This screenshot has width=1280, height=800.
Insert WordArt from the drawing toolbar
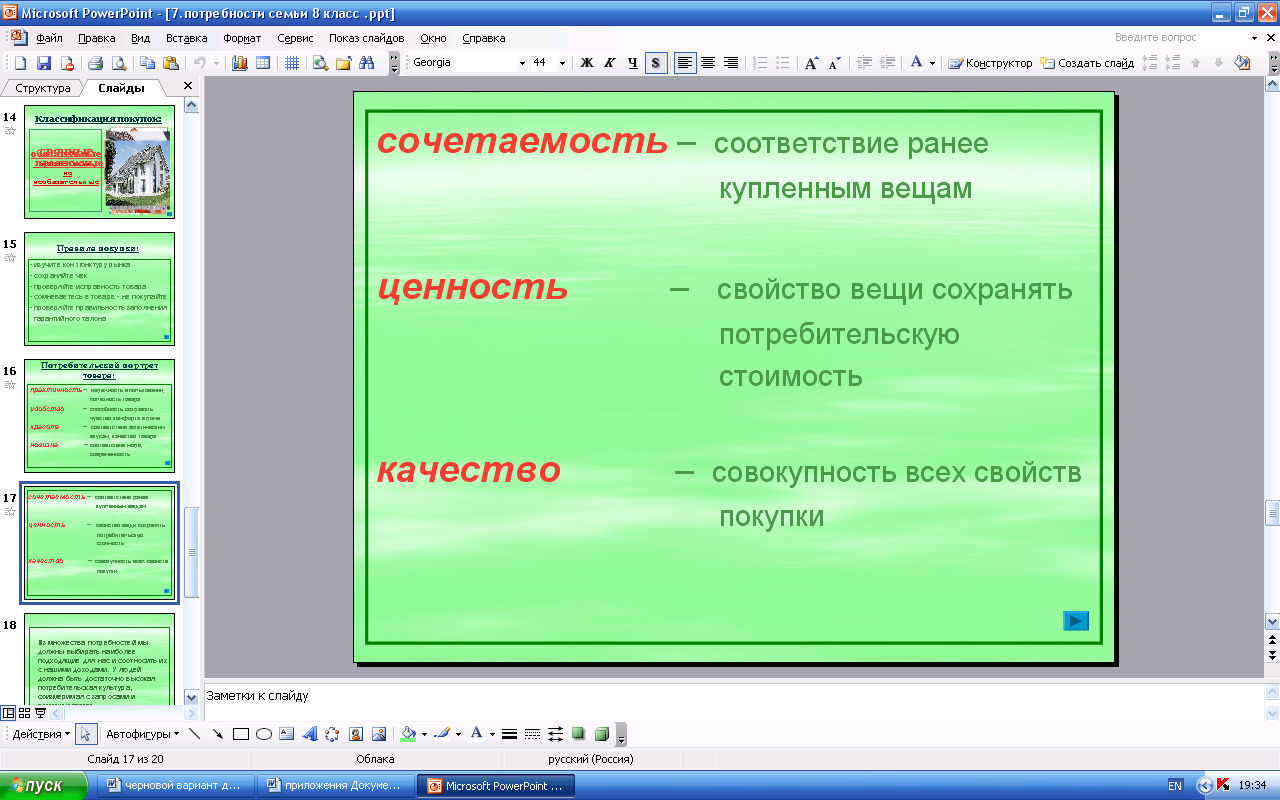pos(309,734)
